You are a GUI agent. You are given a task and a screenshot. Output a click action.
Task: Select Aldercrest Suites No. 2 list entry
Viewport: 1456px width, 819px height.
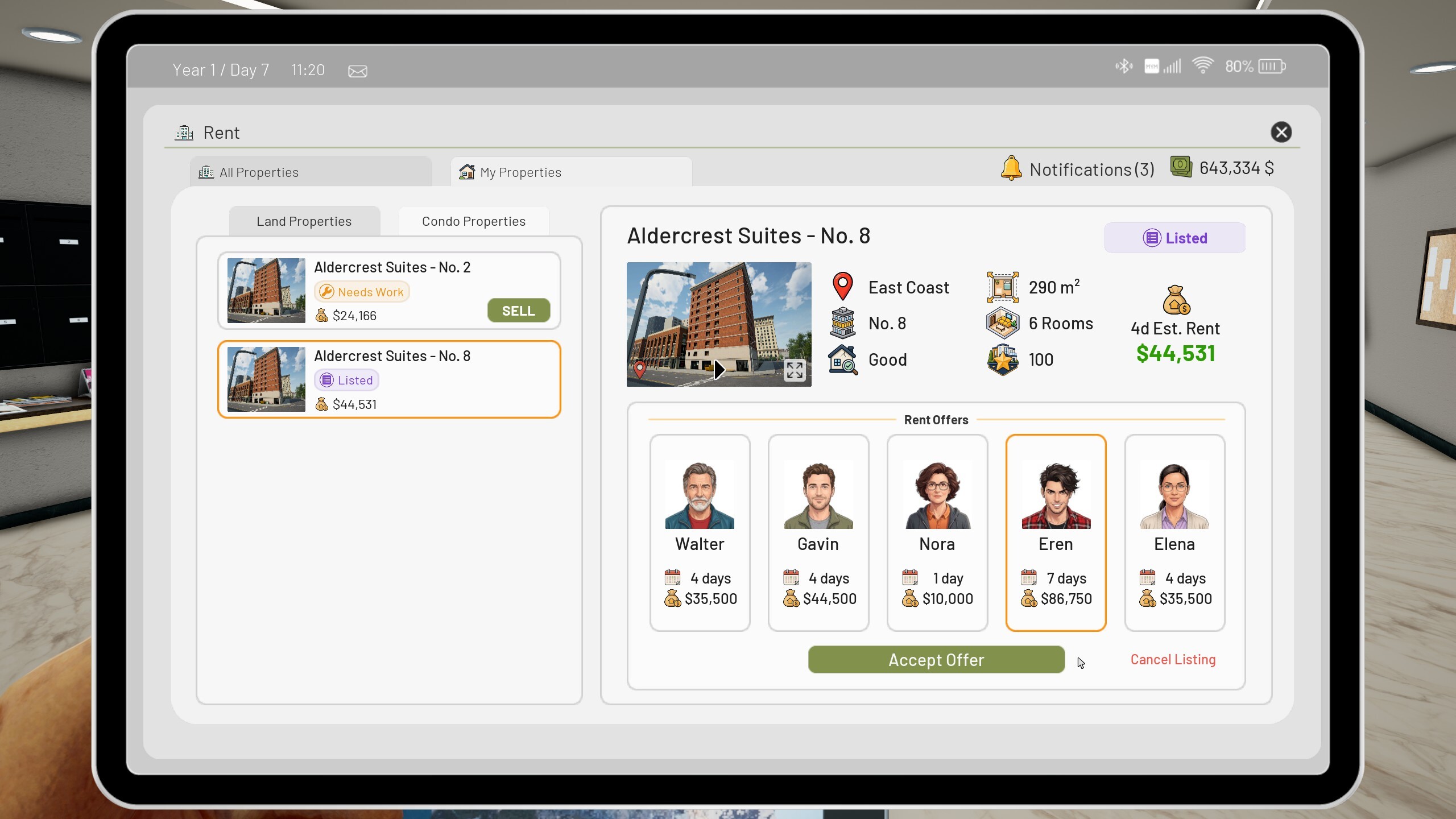[389, 291]
